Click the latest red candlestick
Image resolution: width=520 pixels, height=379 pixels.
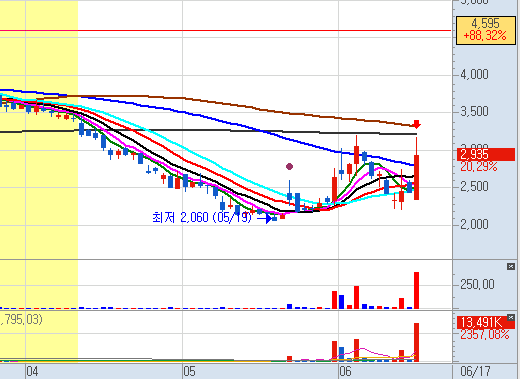pyautogui.click(x=416, y=177)
